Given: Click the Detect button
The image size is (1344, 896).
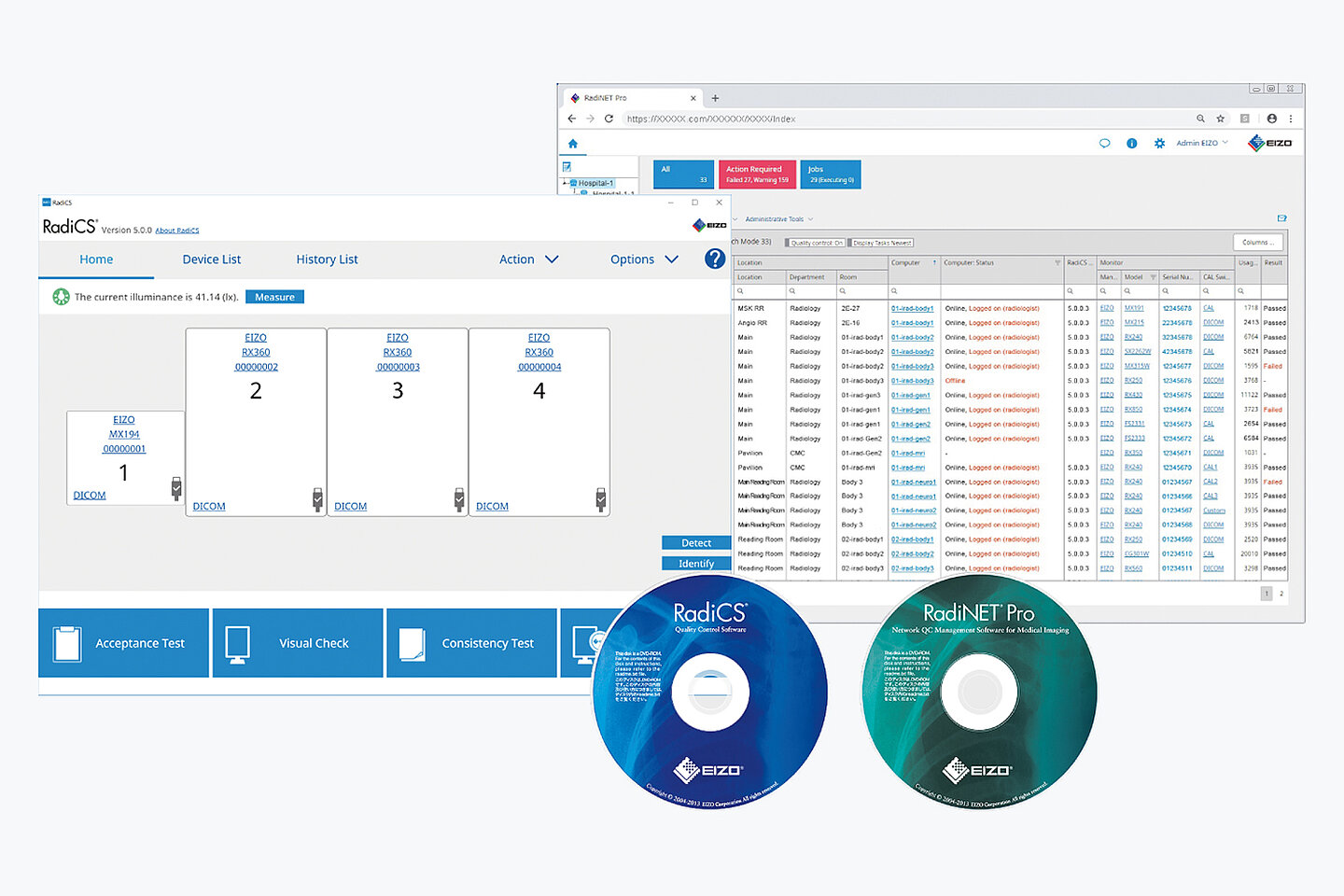Looking at the screenshot, I should click(696, 543).
